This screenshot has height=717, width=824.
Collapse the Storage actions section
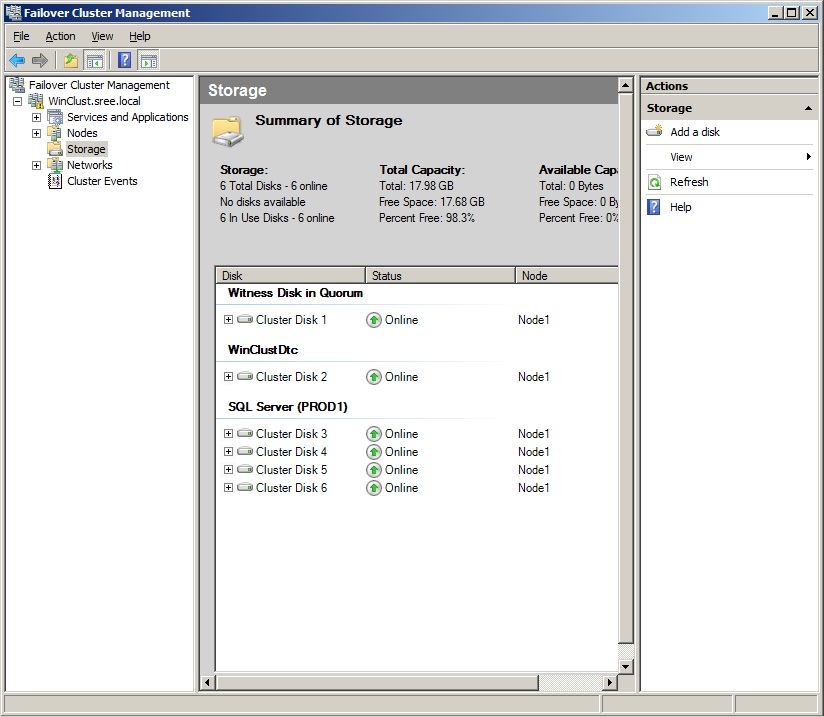pyautogui.click(x=808, y=108)
